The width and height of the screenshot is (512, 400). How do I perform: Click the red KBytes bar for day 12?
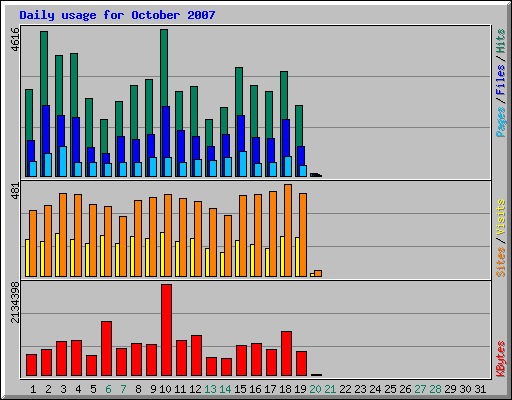[x=196, y=356]
